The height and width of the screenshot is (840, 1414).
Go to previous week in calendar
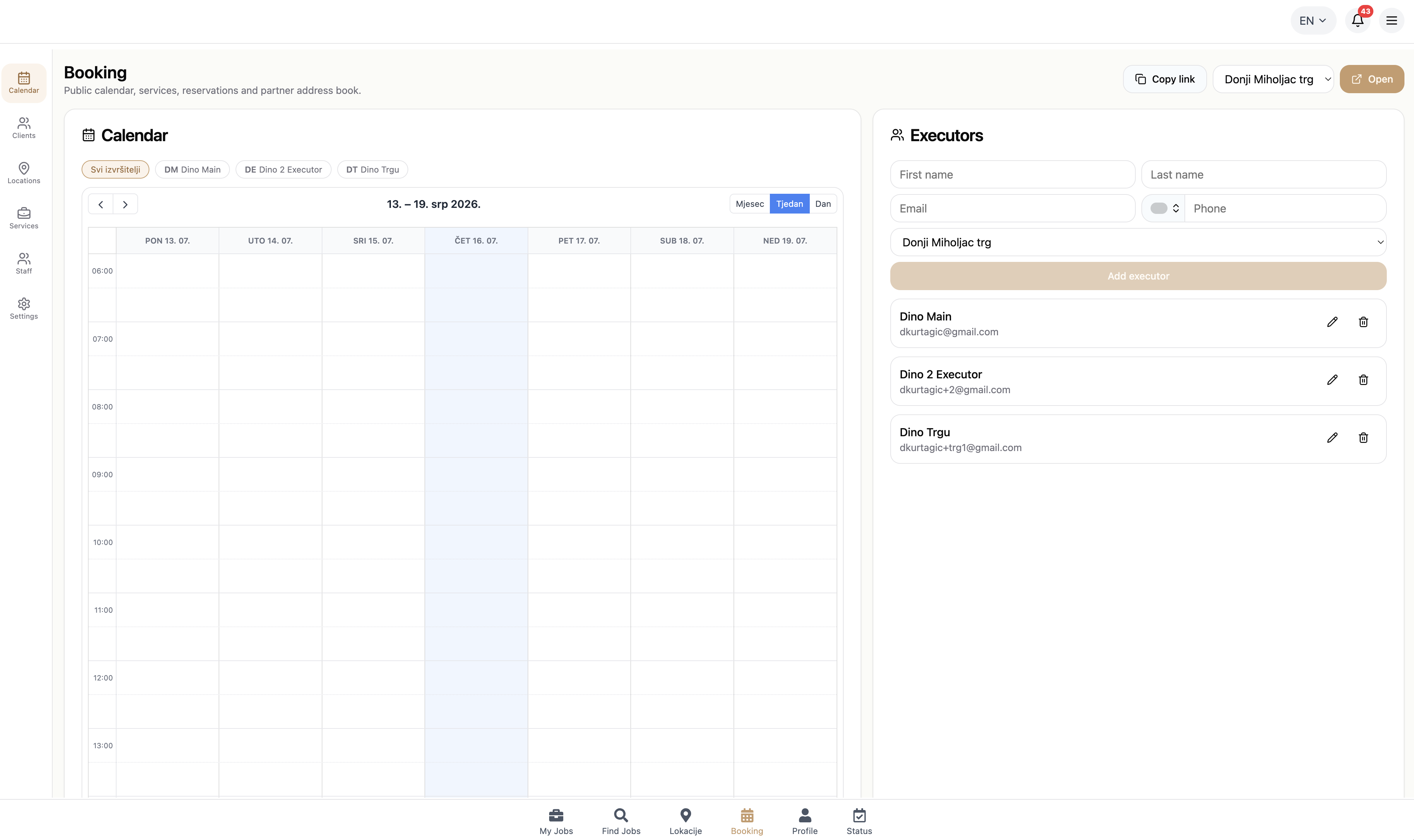101,204
